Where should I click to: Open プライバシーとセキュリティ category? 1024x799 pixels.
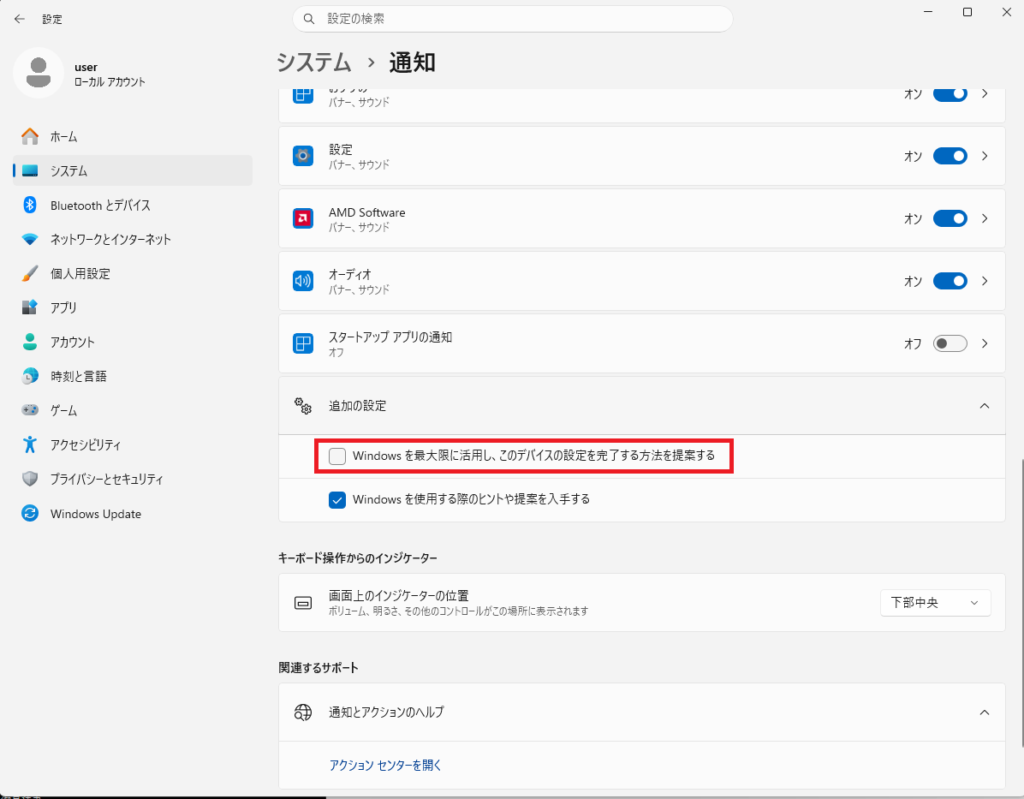click(x=133, y=479)
